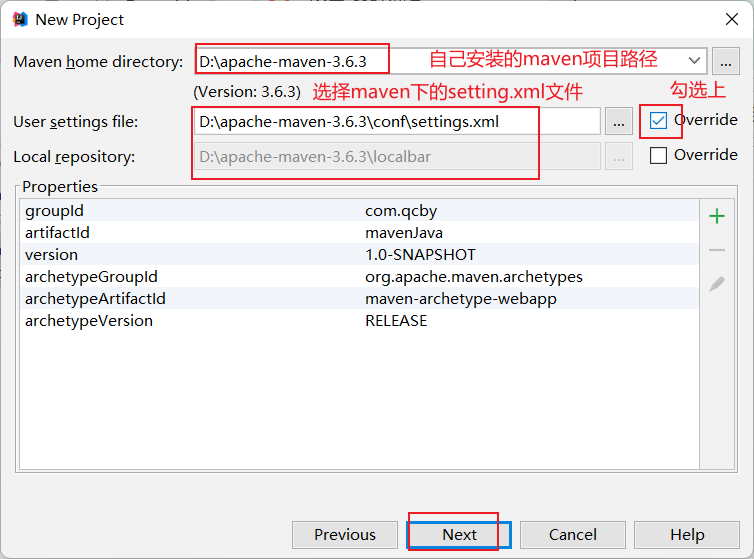The width and height of the screenshot is (754, 559).
Task: Select the archetypeGroupId property row
Action: pyautogui.click(x=359, y=277)
